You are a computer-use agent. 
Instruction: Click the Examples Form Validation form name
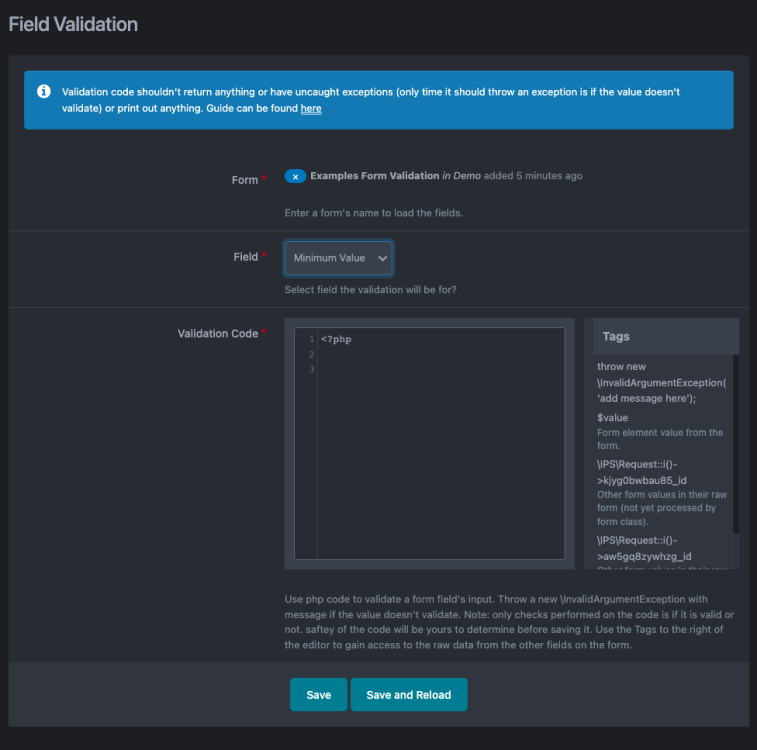point(374,176)
